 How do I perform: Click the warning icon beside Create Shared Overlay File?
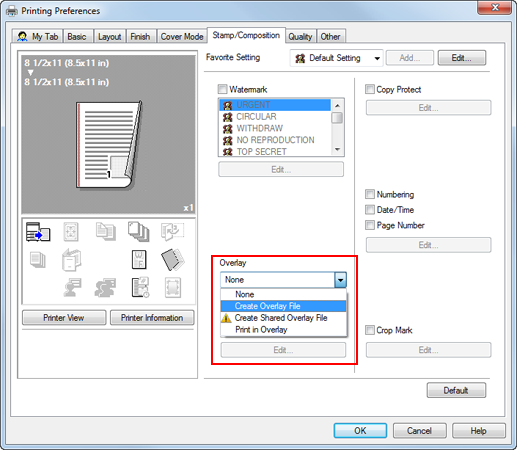pyautogui.click(x=226, y=318)
